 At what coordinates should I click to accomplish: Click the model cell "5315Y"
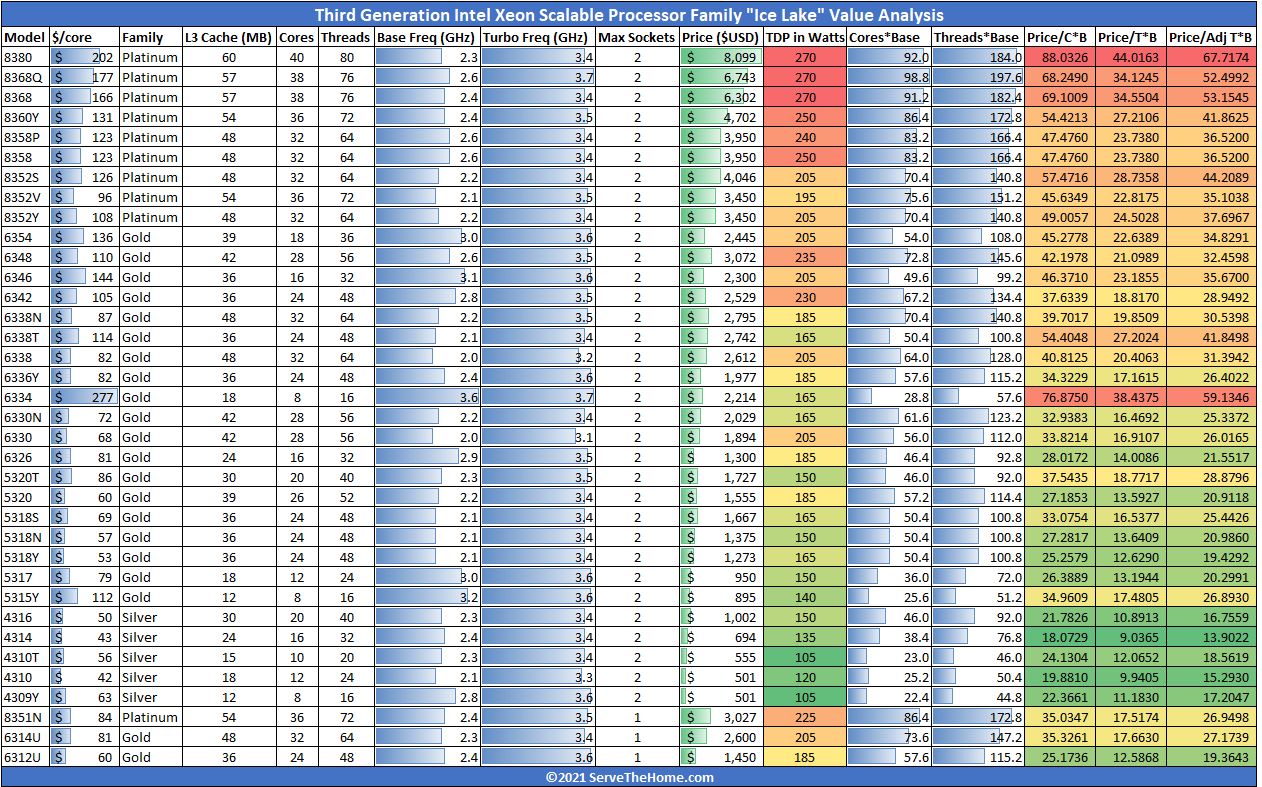26,597
